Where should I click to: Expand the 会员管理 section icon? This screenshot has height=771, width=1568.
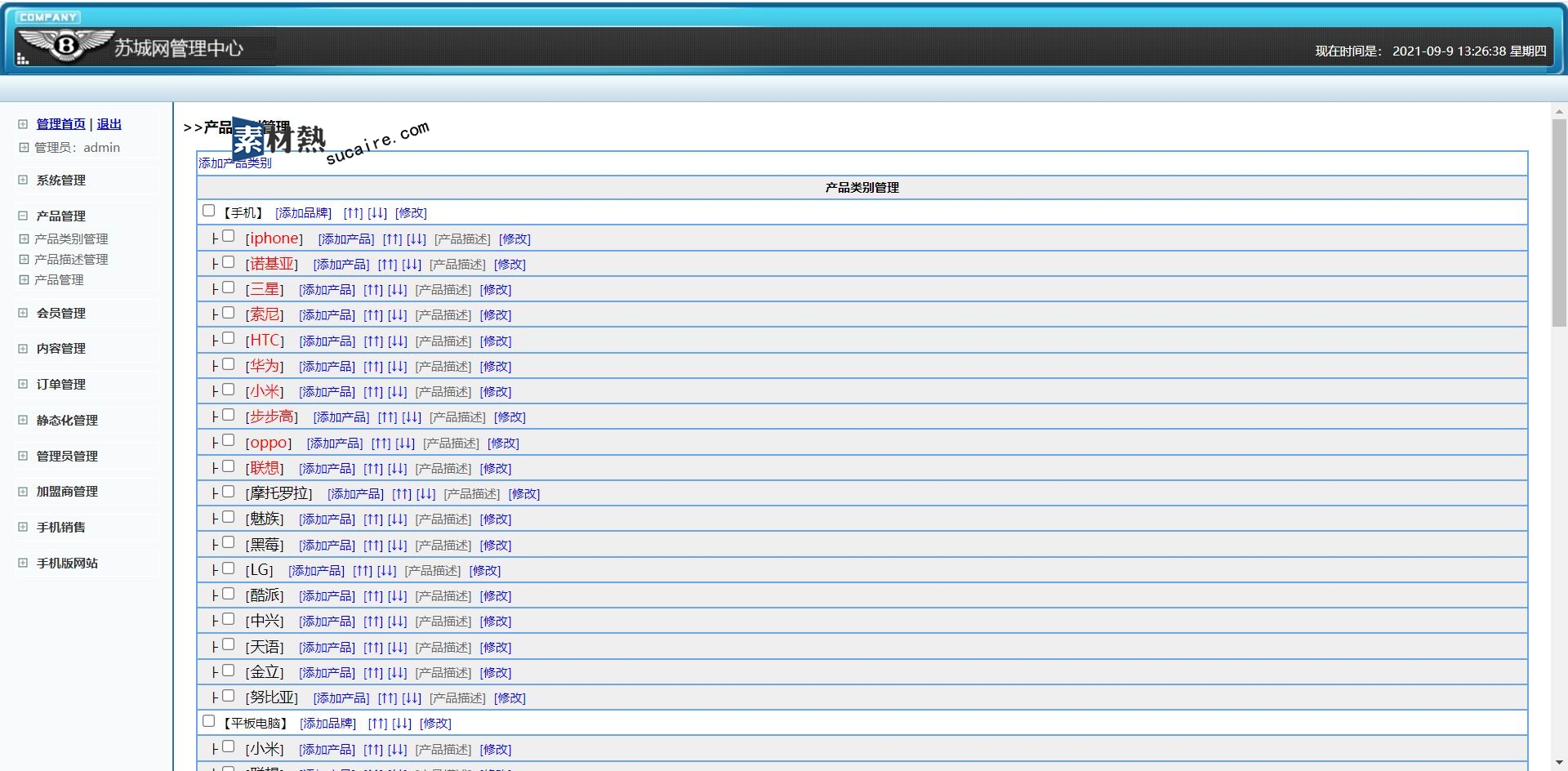[x=23, y=313]
